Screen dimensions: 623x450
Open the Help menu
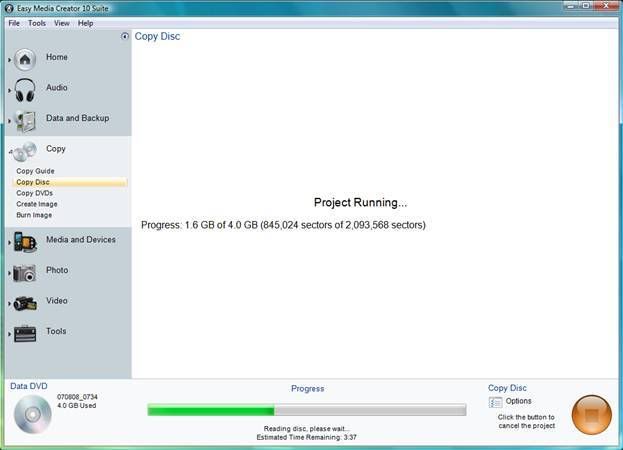pyautogui.click(x=85, y=23)
